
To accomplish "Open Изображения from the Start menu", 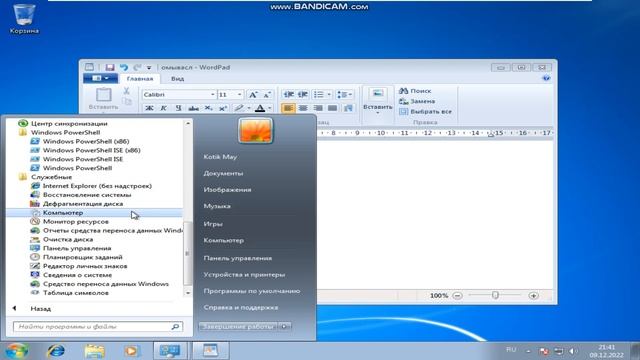I will click(x=227, y=189).
